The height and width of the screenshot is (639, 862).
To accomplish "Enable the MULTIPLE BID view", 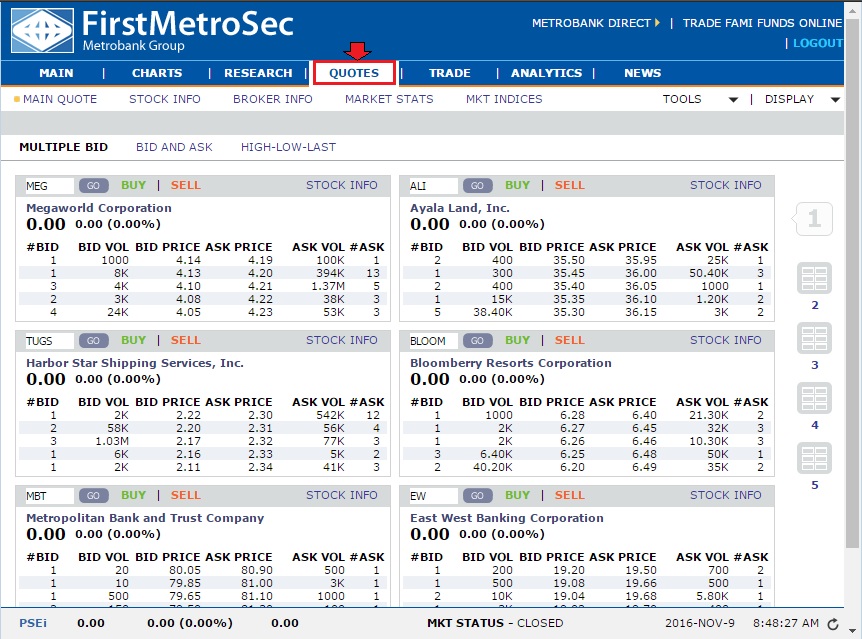I will (x=63, y=146).
